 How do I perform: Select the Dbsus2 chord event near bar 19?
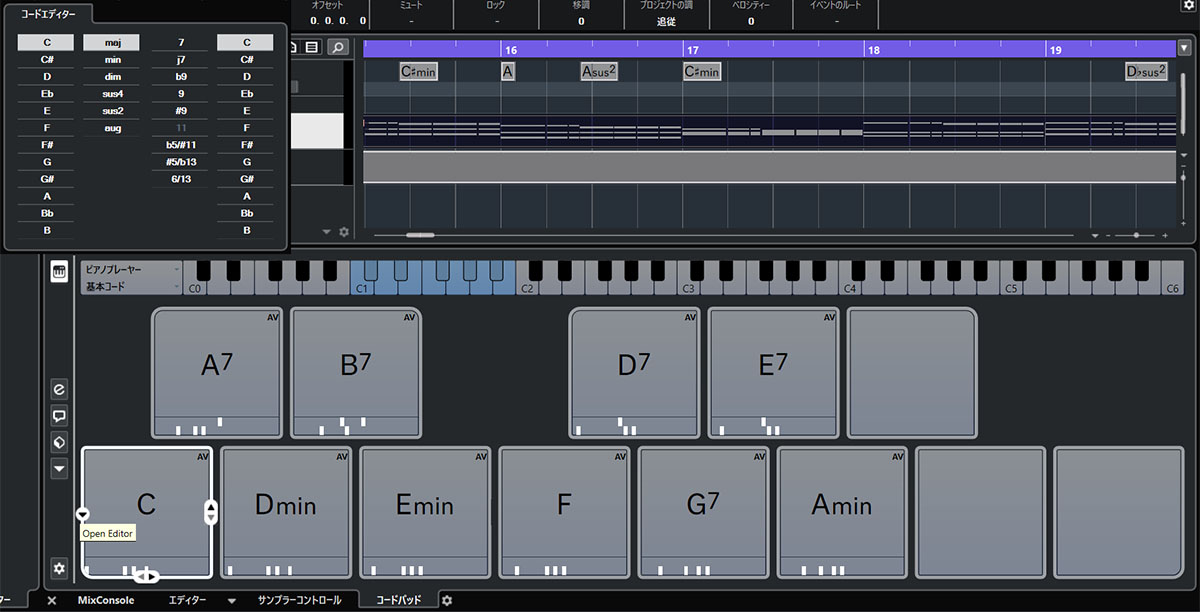click(1146, 71)
